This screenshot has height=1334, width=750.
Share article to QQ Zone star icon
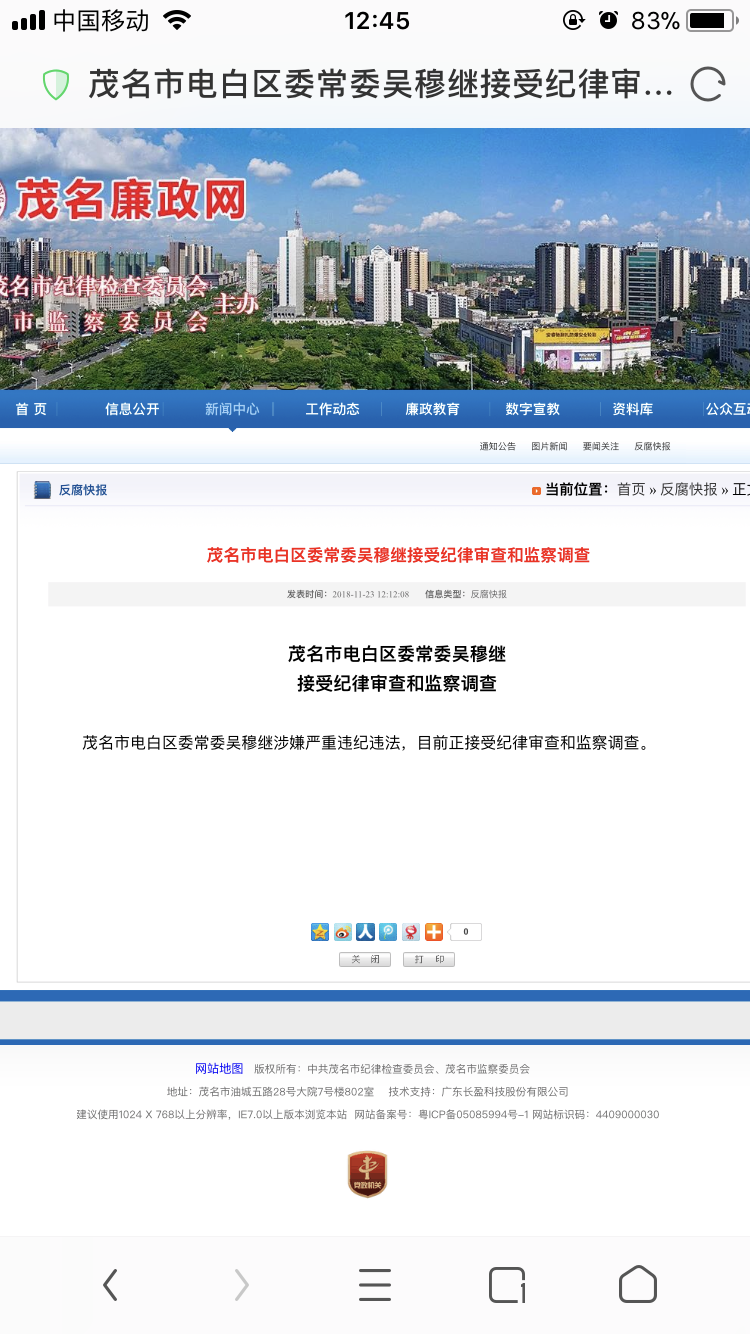pos(319,932)
